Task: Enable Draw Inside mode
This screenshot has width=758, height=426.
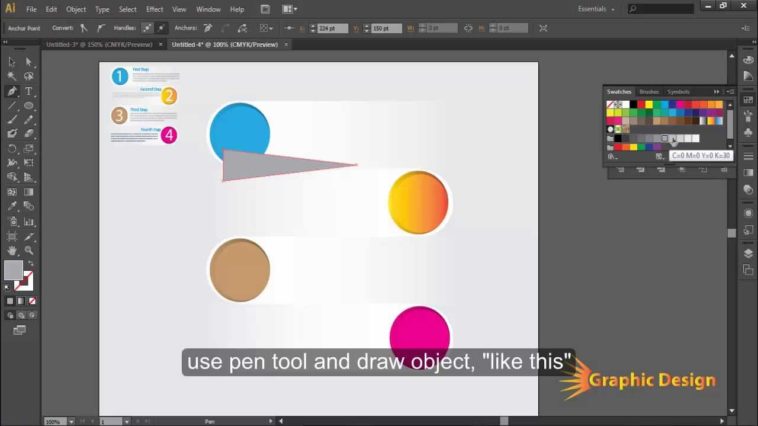Action: click(x=32, y=315)
